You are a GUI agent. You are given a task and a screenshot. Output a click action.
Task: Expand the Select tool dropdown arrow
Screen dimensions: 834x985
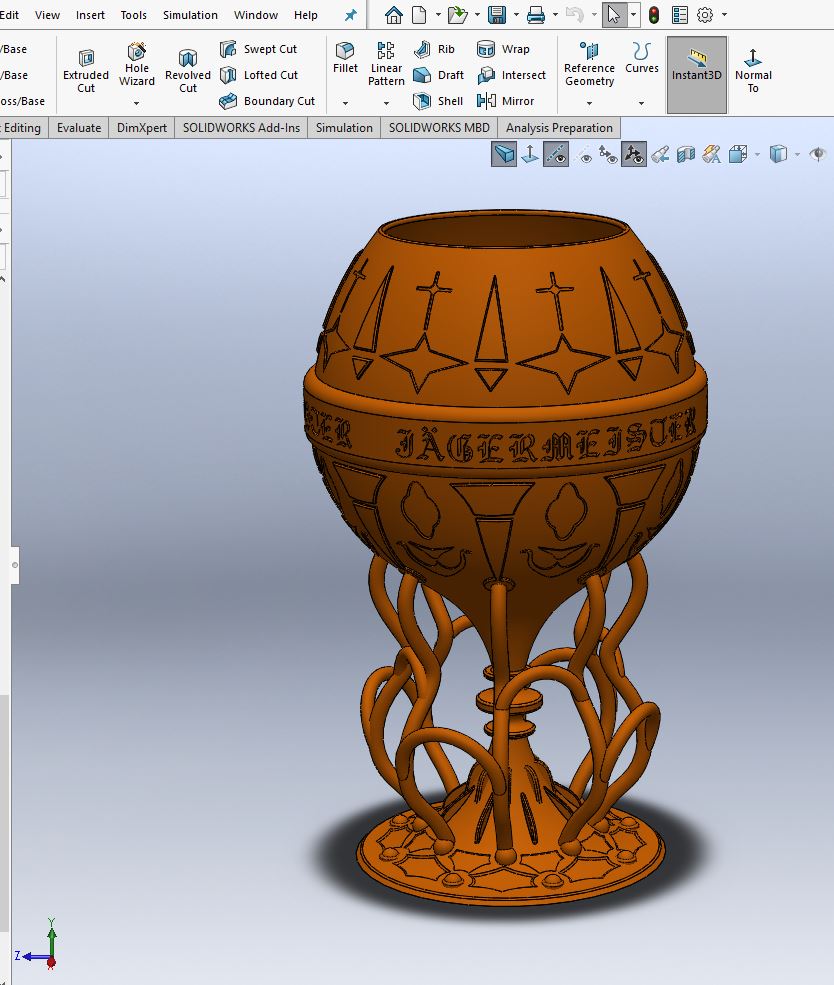(633, 14)
